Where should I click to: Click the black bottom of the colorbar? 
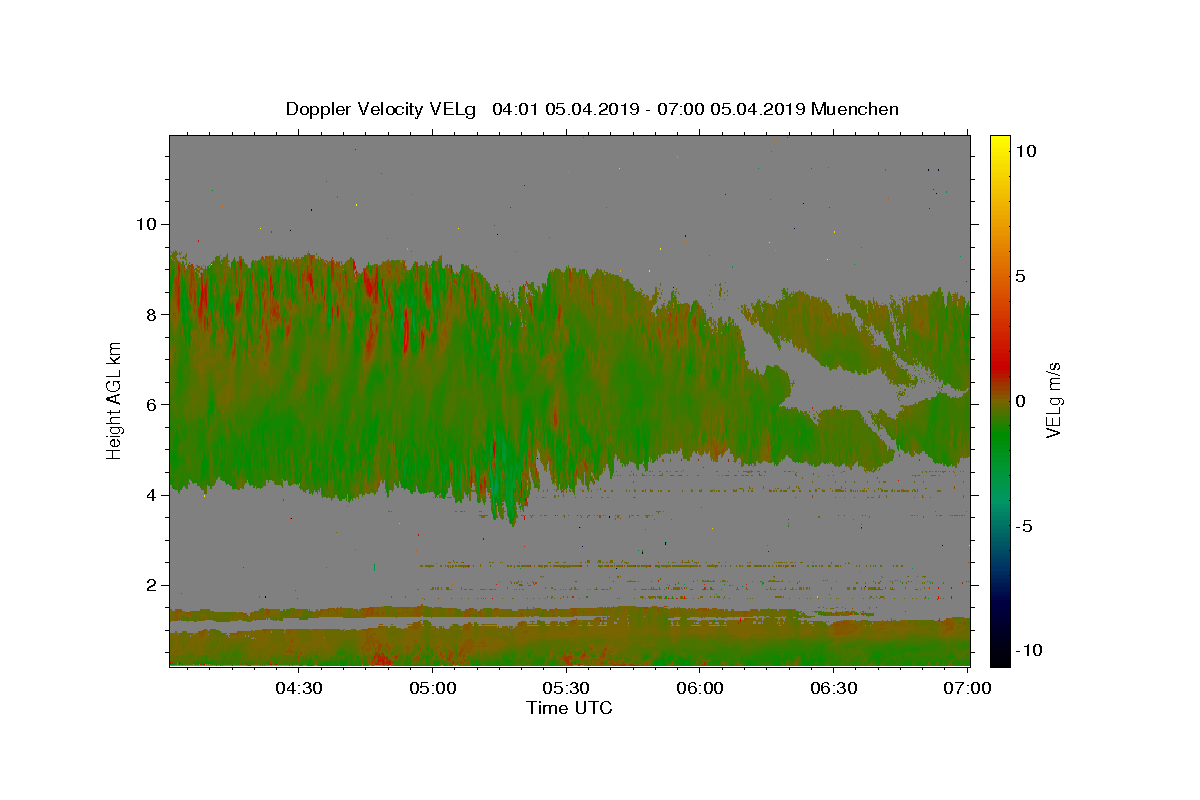coord(999,655)
